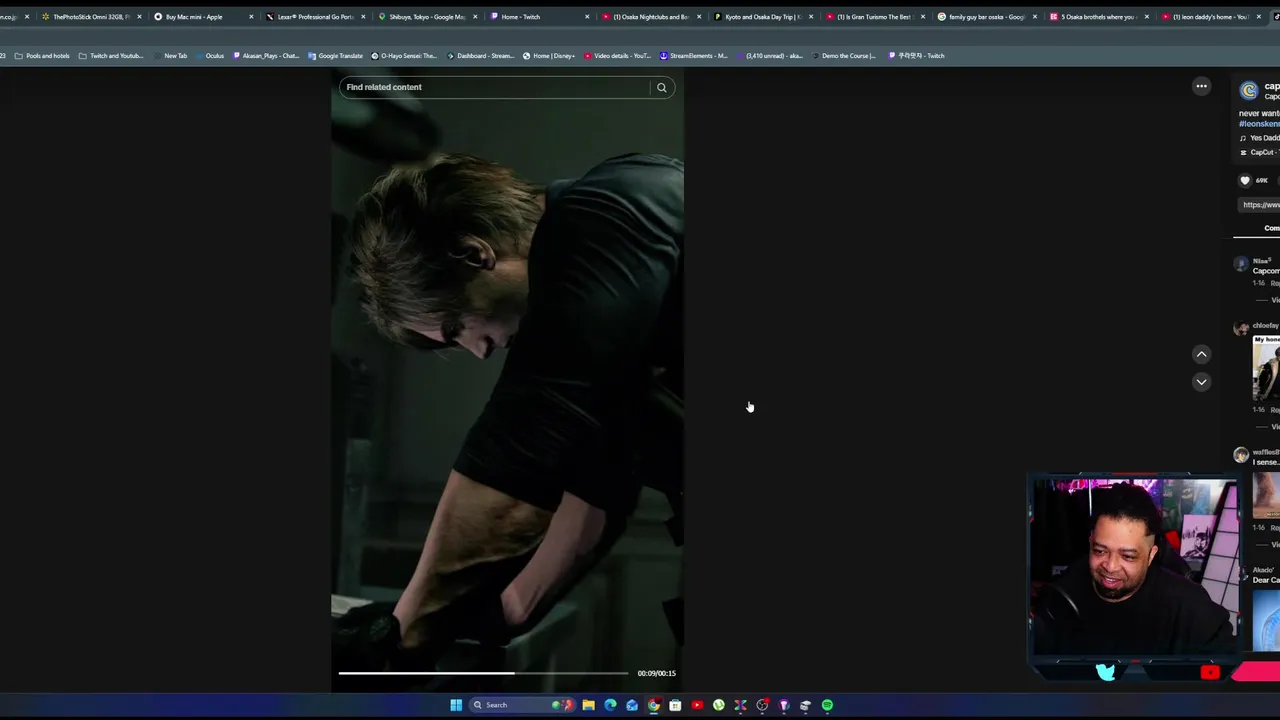Click the waffles commenter avatar
Screen dimensions: 1280x720
[1241, 455]
